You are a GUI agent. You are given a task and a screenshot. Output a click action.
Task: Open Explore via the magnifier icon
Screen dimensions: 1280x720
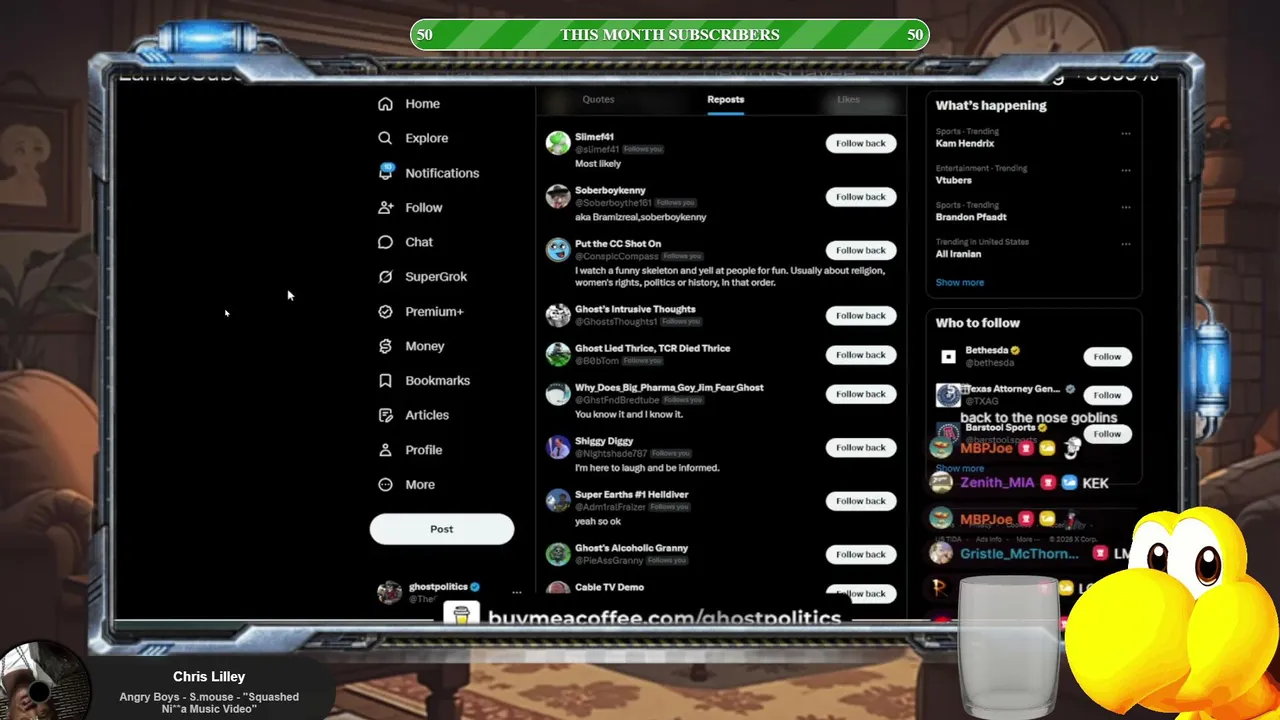click(x=385, y=138)
